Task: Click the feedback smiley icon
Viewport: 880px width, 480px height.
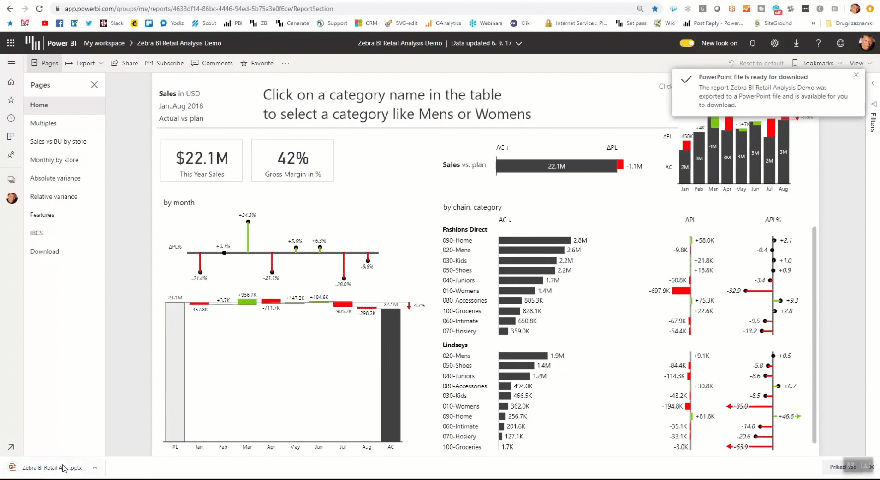Action: point(840,43)
